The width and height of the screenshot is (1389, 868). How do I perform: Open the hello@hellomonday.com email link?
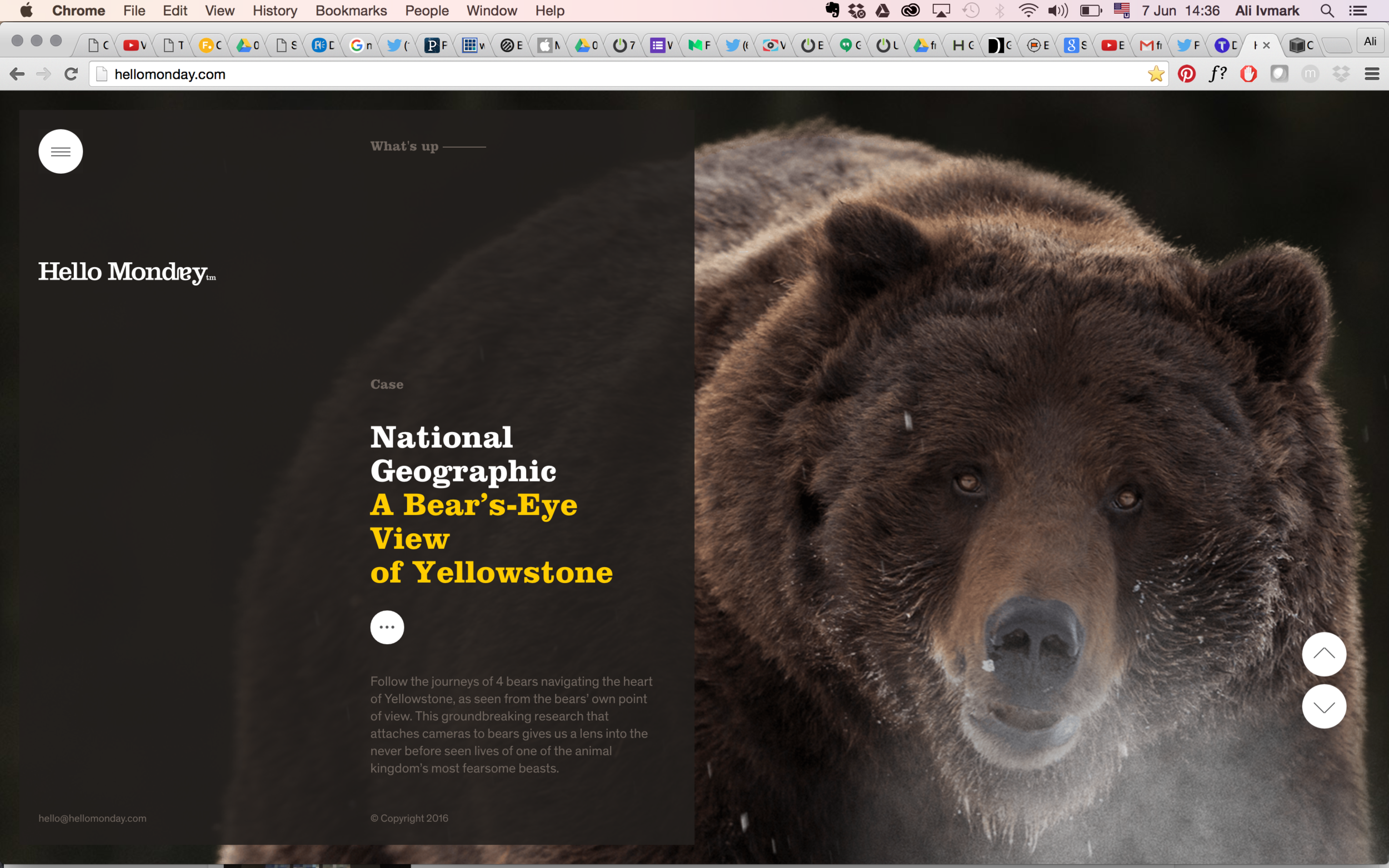(x=92, y=818)
